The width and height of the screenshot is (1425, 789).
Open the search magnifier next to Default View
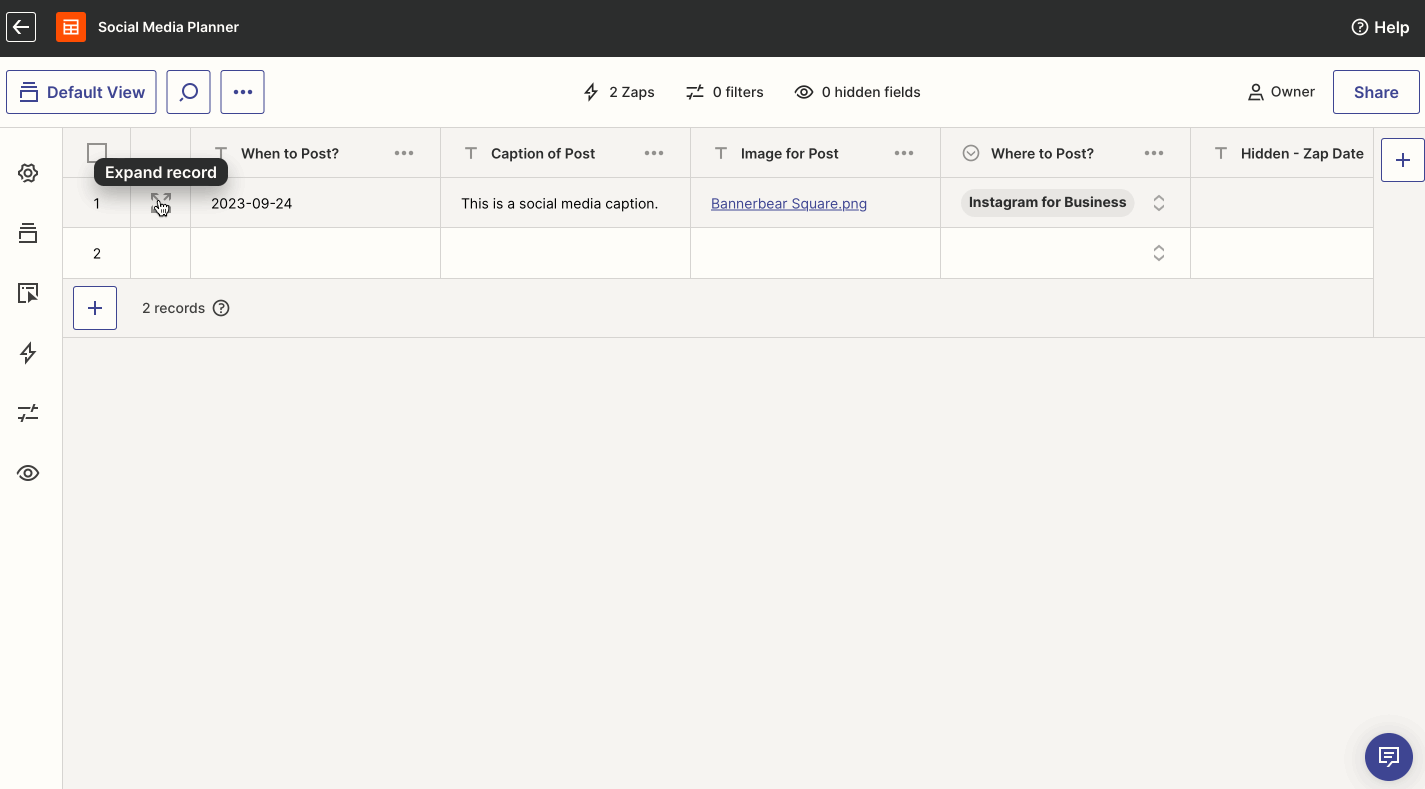point(188,91)
